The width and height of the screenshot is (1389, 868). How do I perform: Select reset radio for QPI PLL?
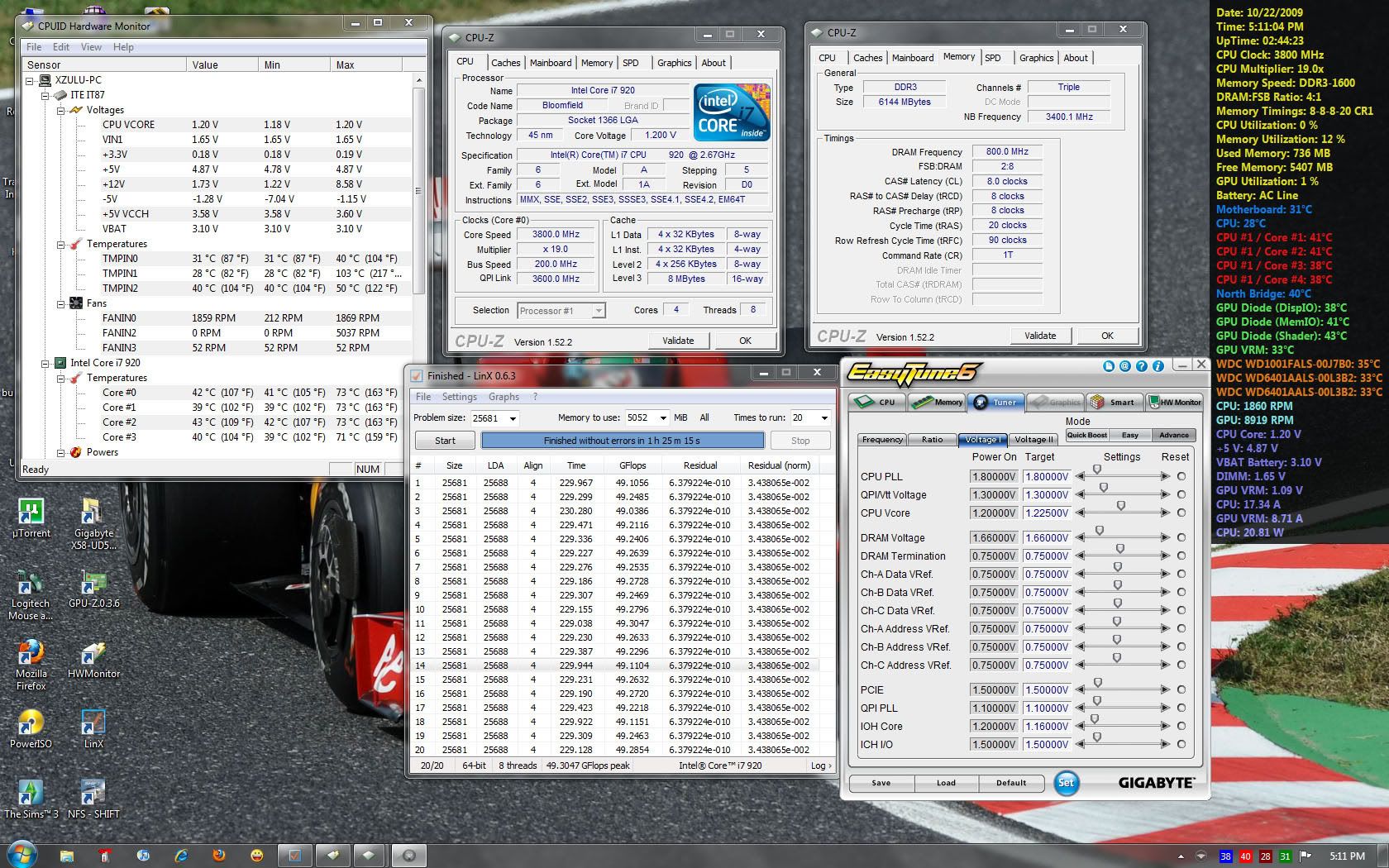pos(1181,708)
